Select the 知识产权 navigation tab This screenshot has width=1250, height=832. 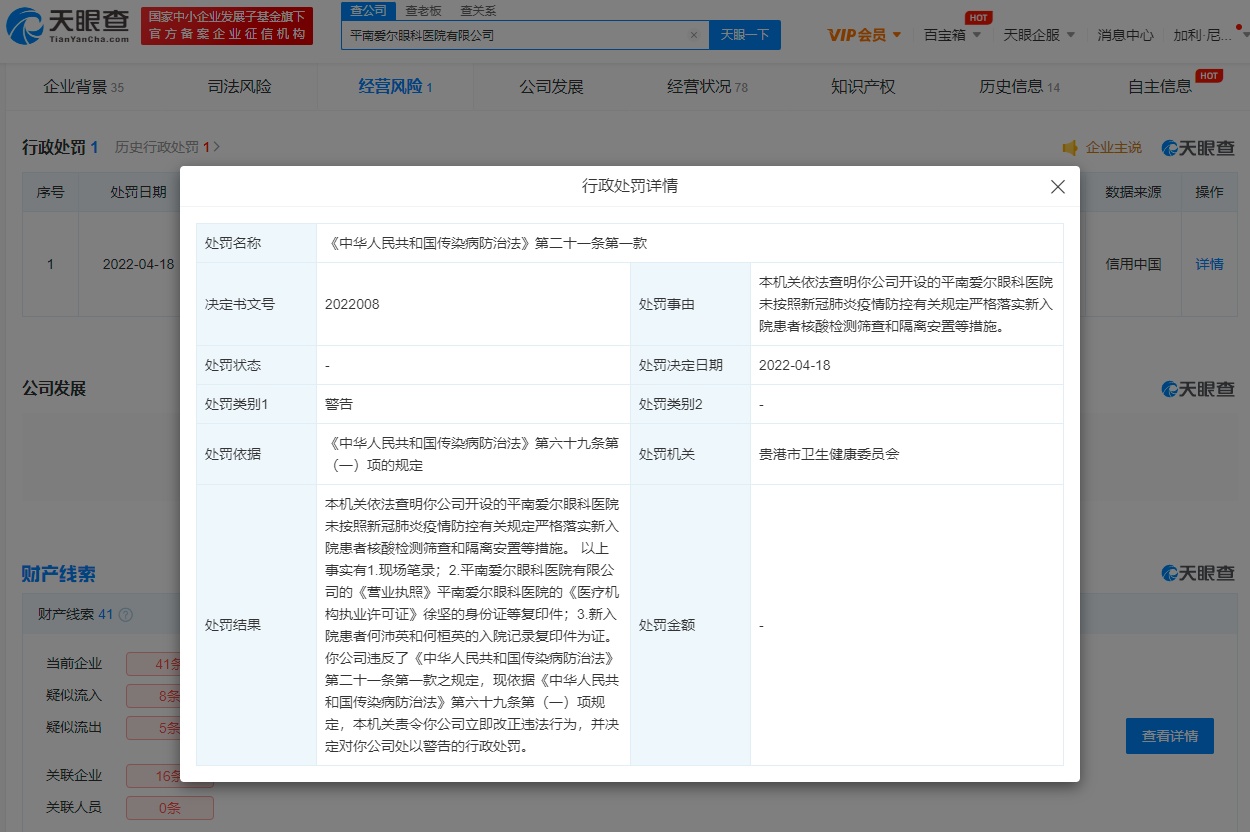[x=863, y=87]
